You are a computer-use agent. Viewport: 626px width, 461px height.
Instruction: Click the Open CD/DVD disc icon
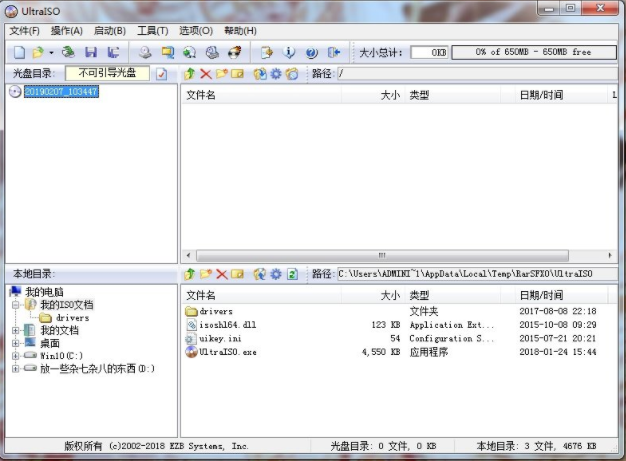(x=68, y=52)
